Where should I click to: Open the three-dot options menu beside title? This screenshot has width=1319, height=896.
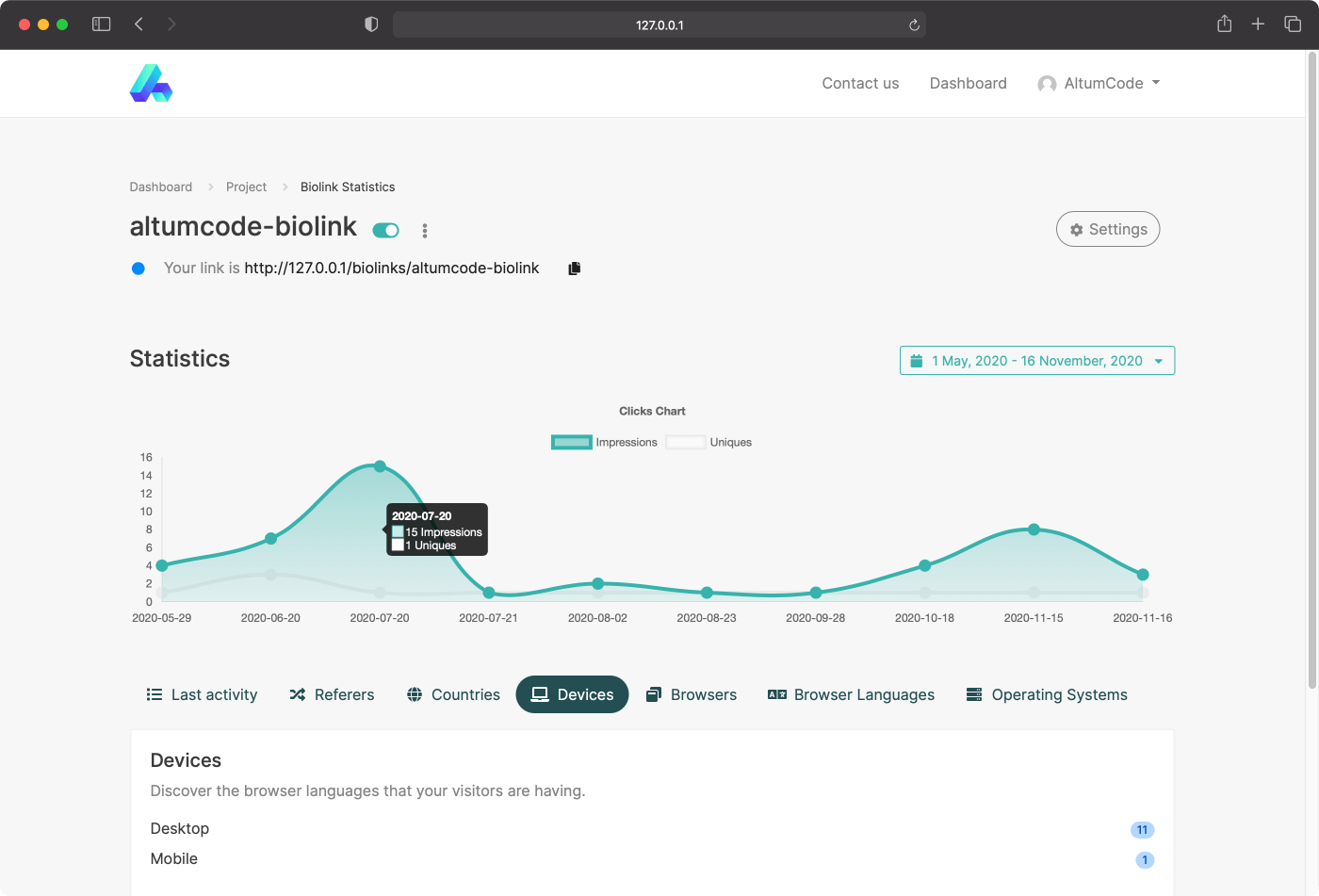tap(425, 231)
